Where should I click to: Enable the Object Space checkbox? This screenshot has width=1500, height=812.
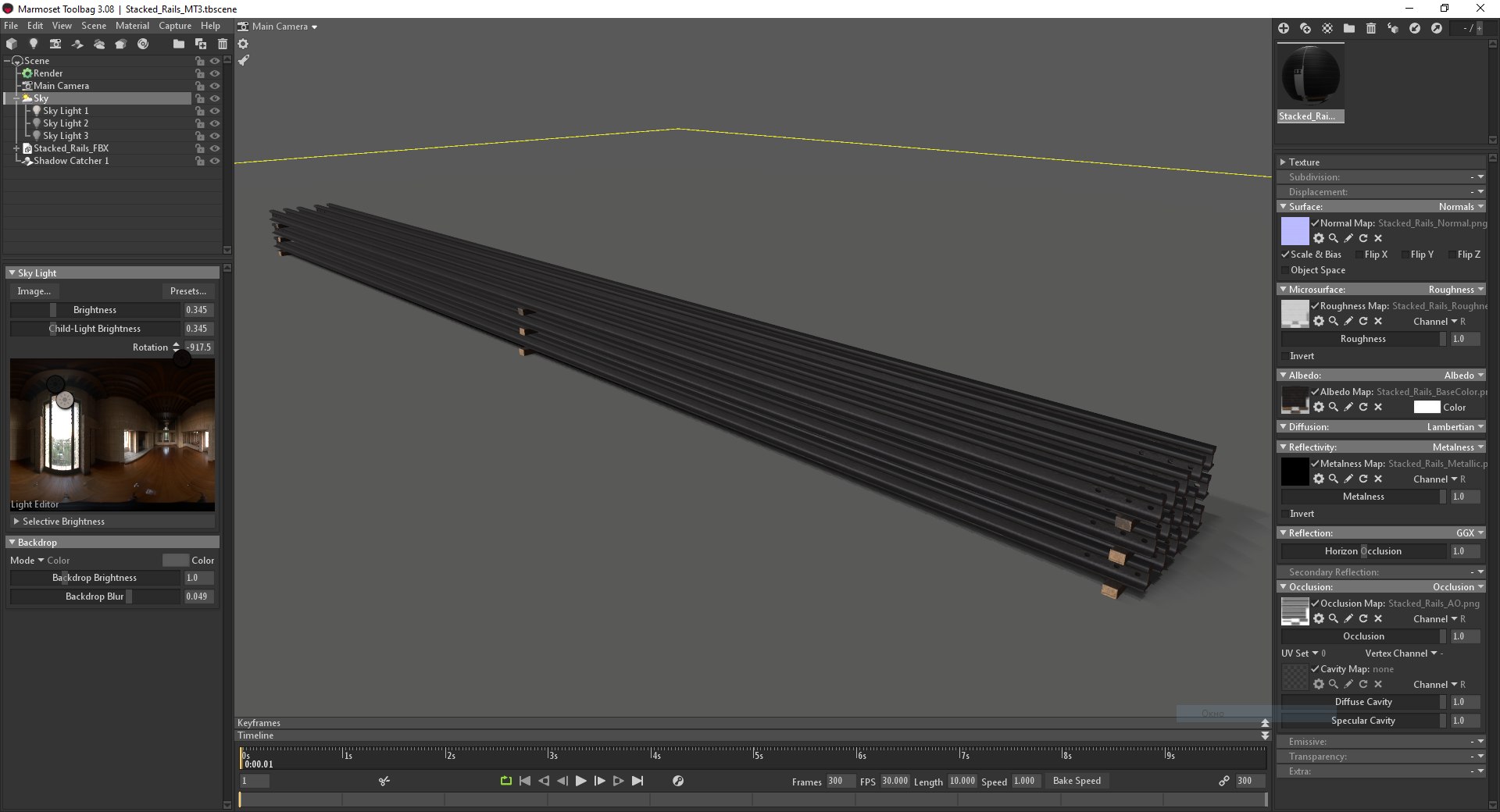pos(1285,270)
